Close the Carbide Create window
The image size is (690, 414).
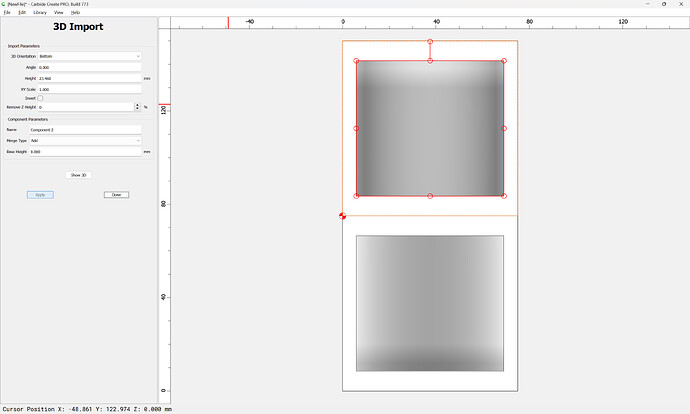681,4
